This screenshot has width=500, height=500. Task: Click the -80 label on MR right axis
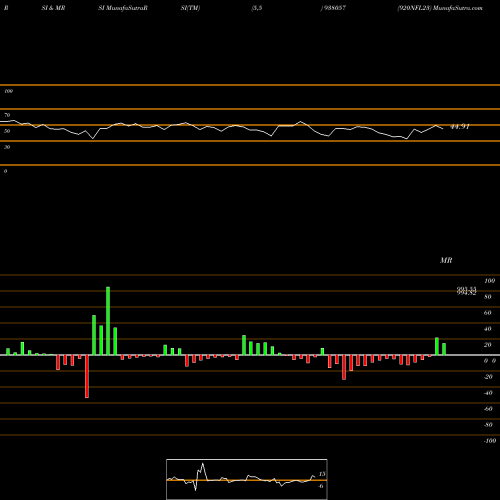(x=488, y=425)
